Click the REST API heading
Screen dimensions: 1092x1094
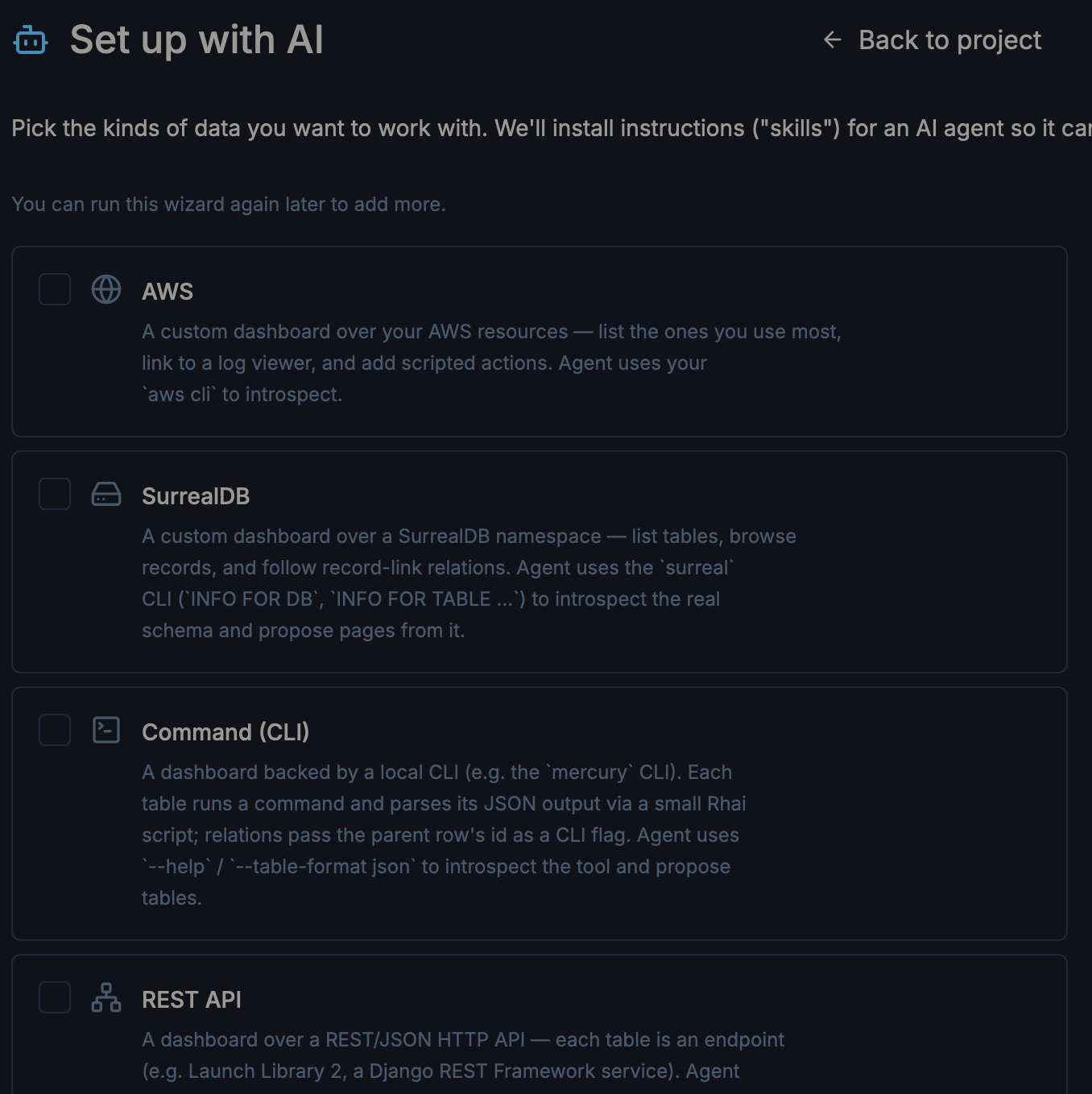(192, 1000)
